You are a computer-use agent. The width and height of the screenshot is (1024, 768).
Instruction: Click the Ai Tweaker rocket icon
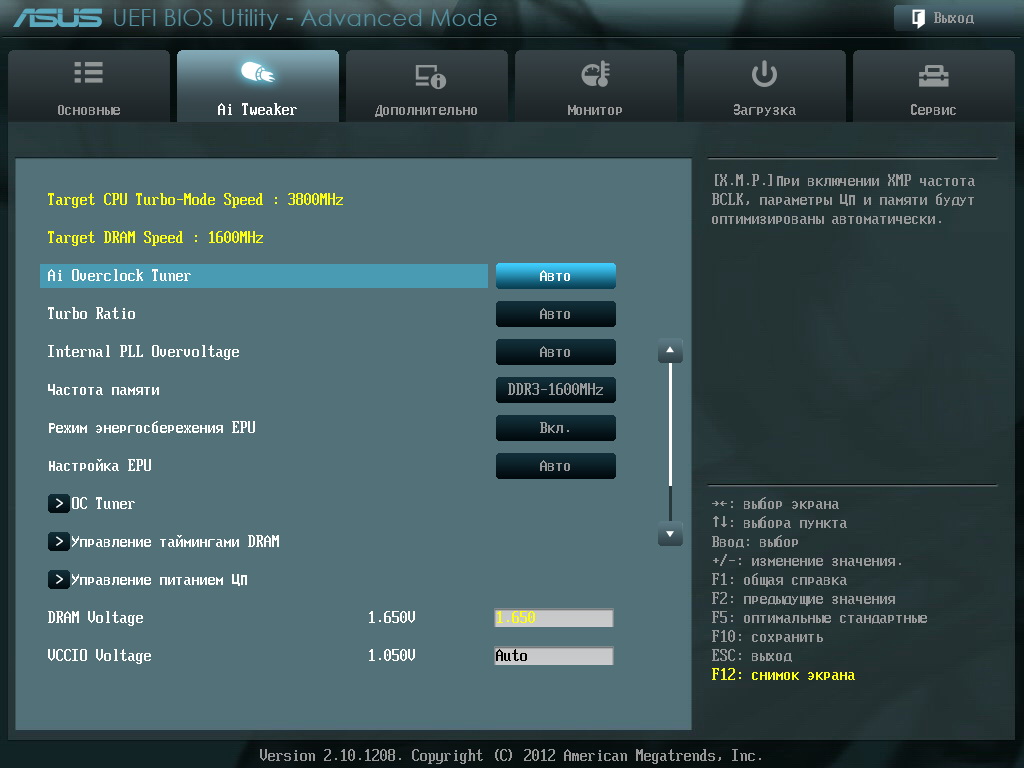pyautogui.click(x=257, y=72)
